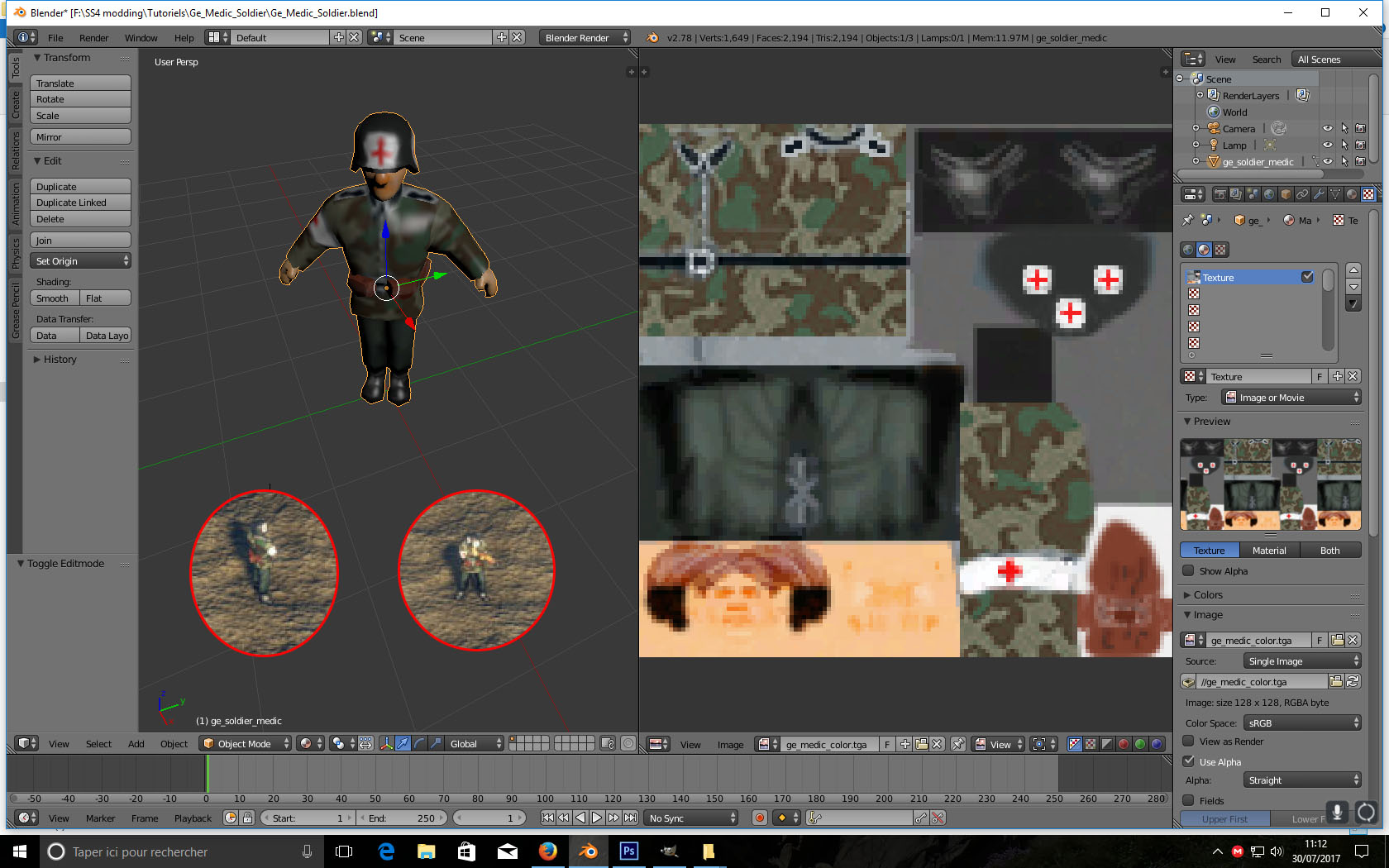Click the Duplicate Linked button
Viewport: 1389px width, 868px height.
click(81, 203)
